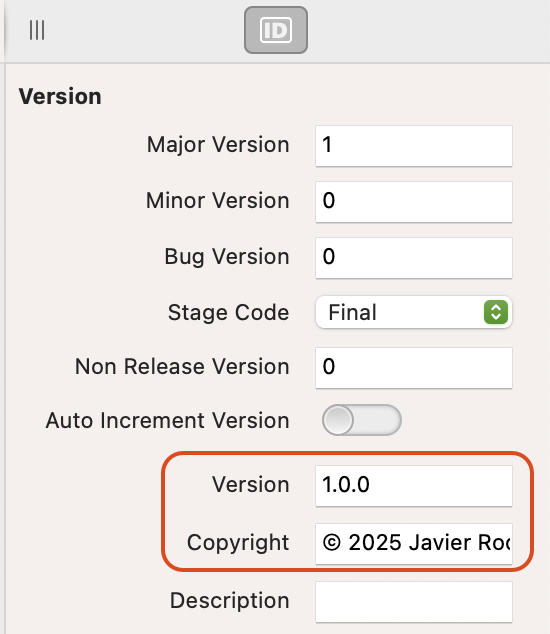Image resolution: width=550 pixels, height=634 pixels.
Task: Click the Copyright field with 2025 Javier text
Action: point(414,543)
